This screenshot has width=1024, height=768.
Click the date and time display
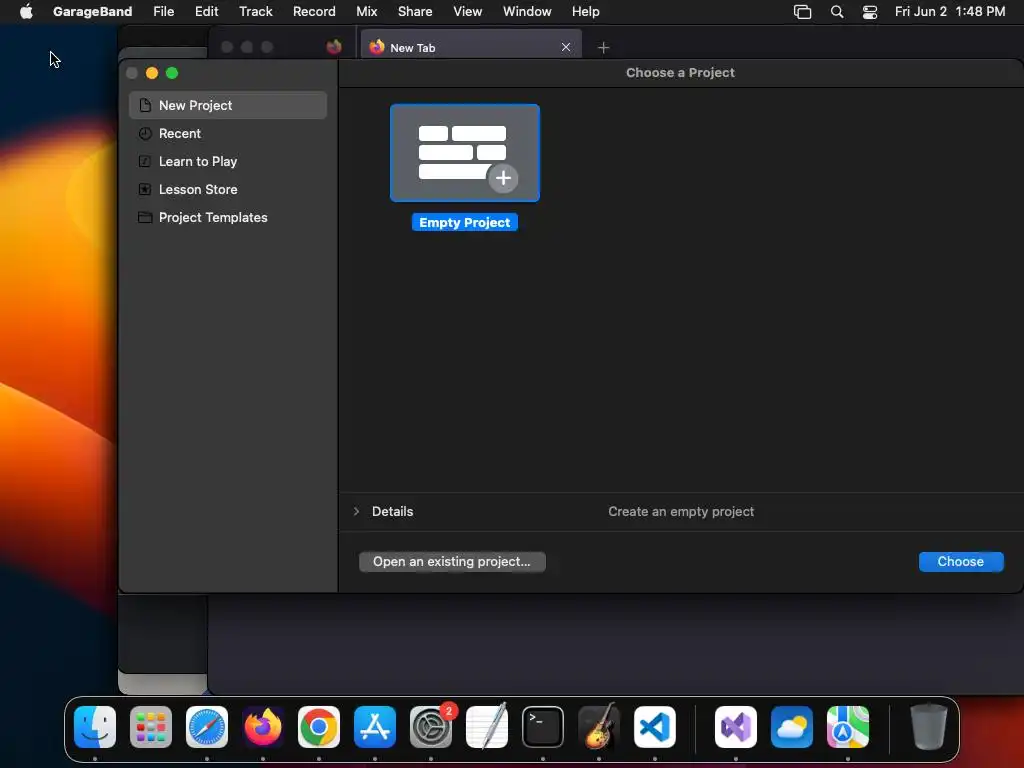point(950,11)
